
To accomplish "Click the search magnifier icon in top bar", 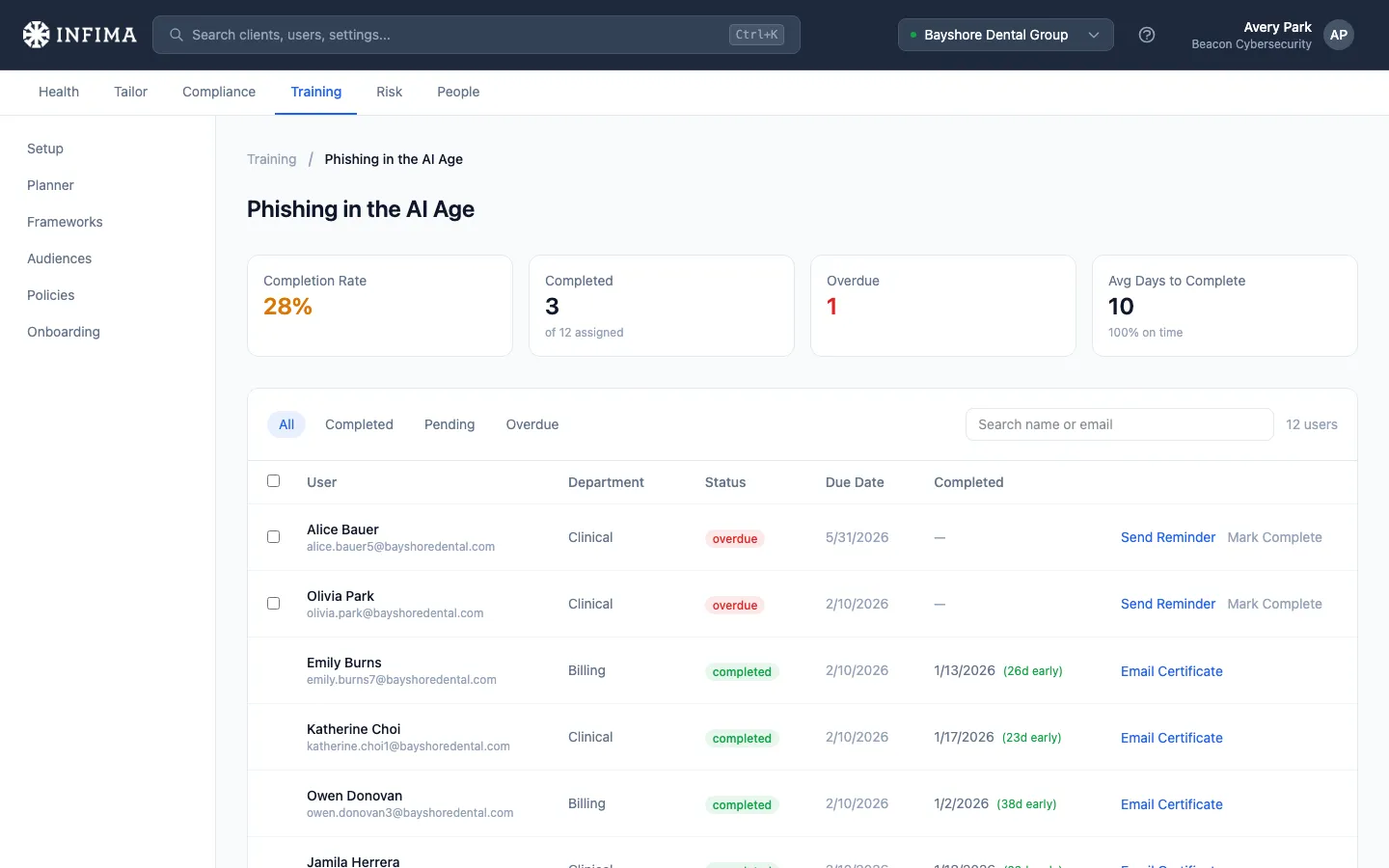I will pyautogui.click(x=177, y=35).
